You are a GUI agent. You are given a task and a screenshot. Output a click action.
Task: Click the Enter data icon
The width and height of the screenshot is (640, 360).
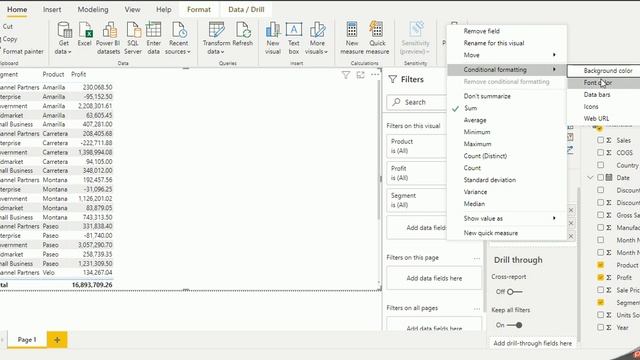tap(153, 38)
